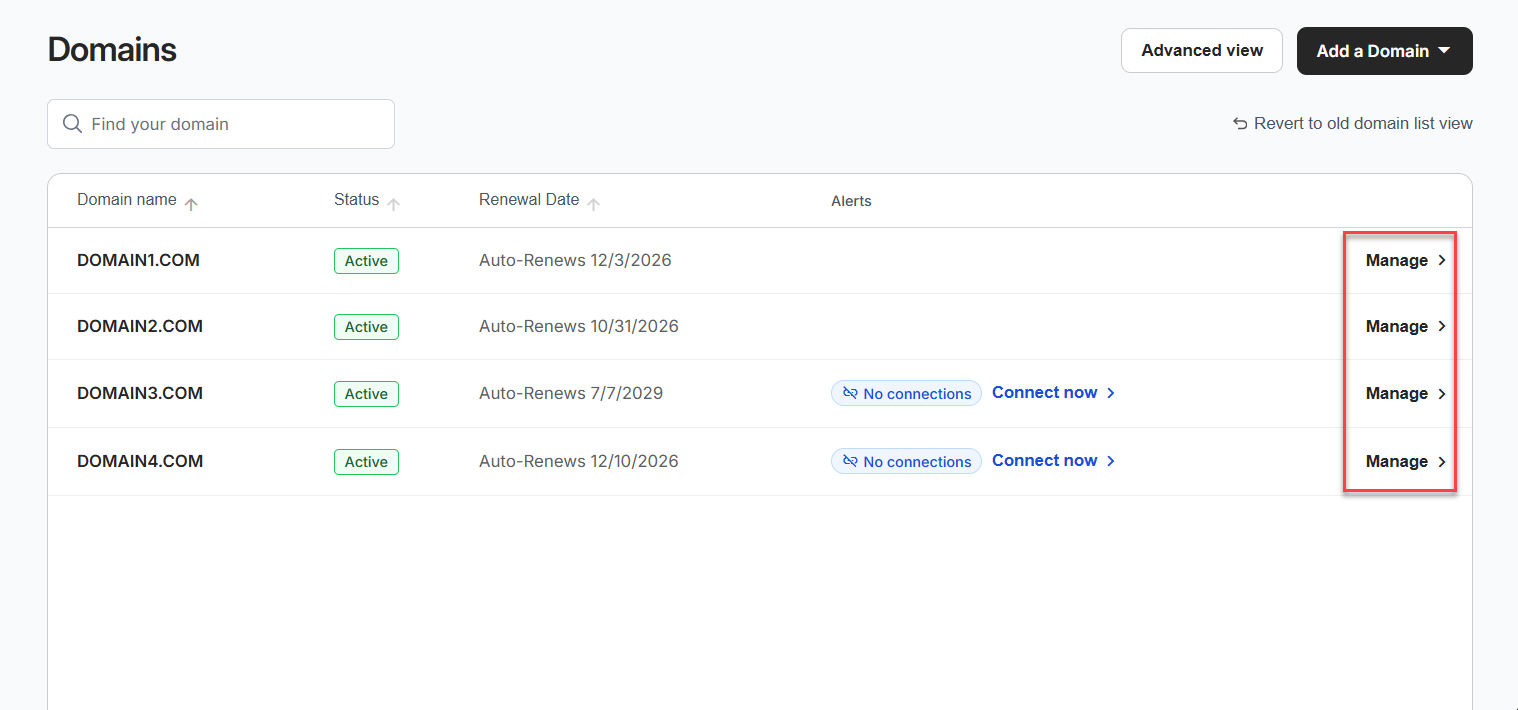Click the Domains page heading
Screen dimensions: 1518x710
112,49
